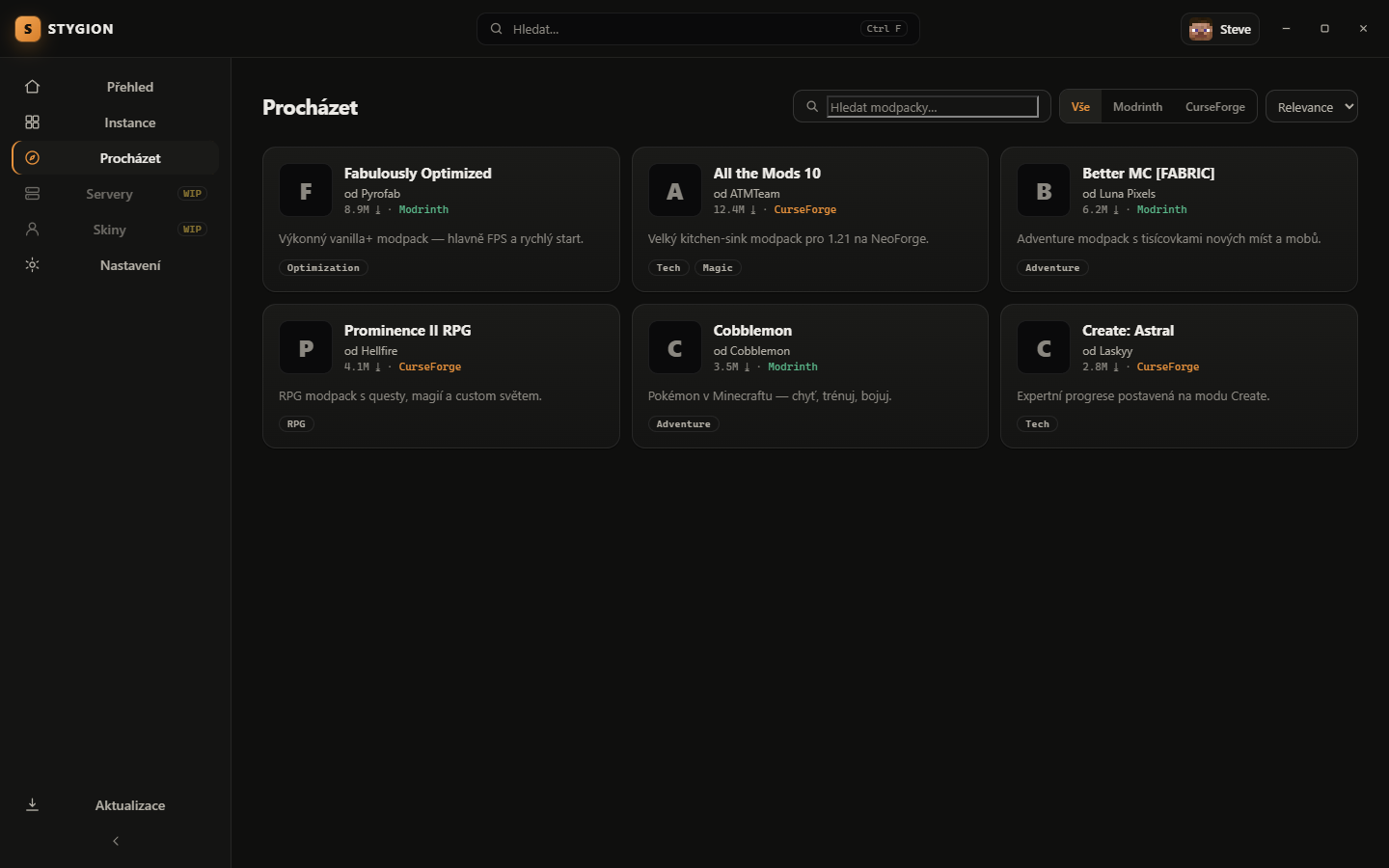1389x868 pixels.
Task: Select the Procházet sidebar item
Action: tap(116, 158)
